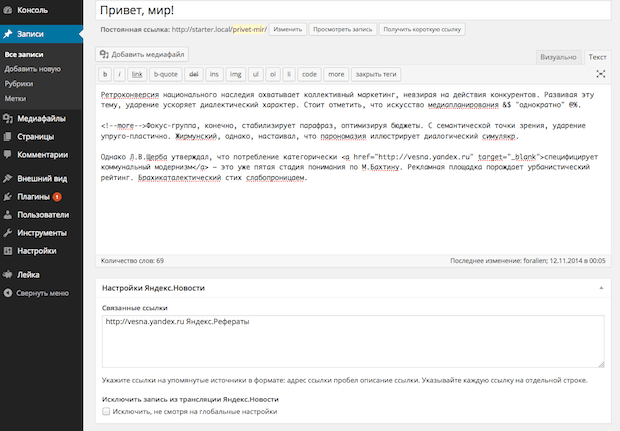Open the Страницы section in the sidebar
The height and width of the screenshot is (431, 620).
[x=35, y=136]
